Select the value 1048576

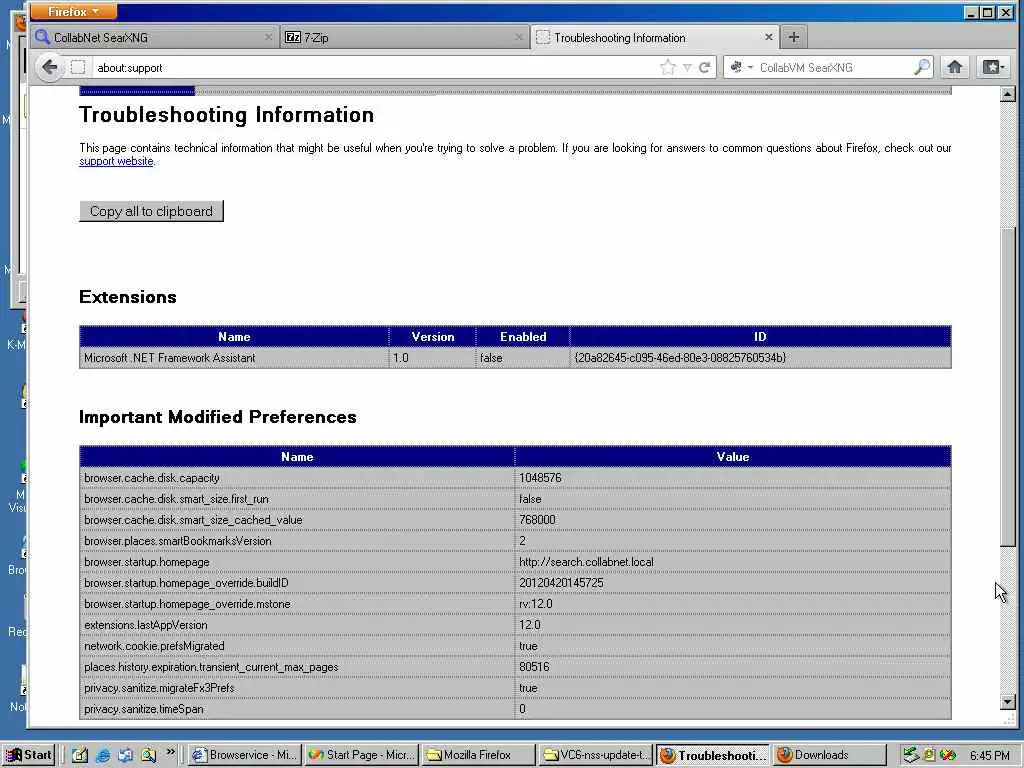click(540, 478)
